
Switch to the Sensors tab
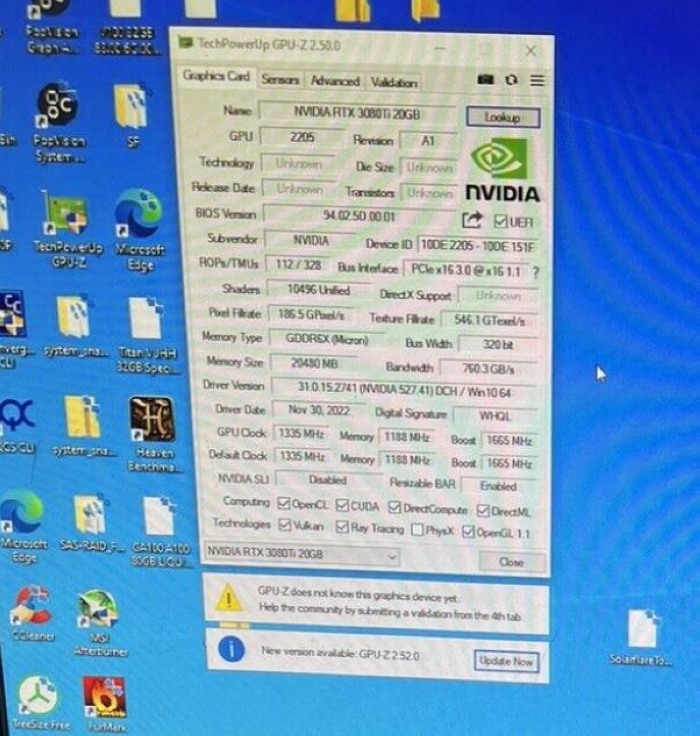point(280,80)
